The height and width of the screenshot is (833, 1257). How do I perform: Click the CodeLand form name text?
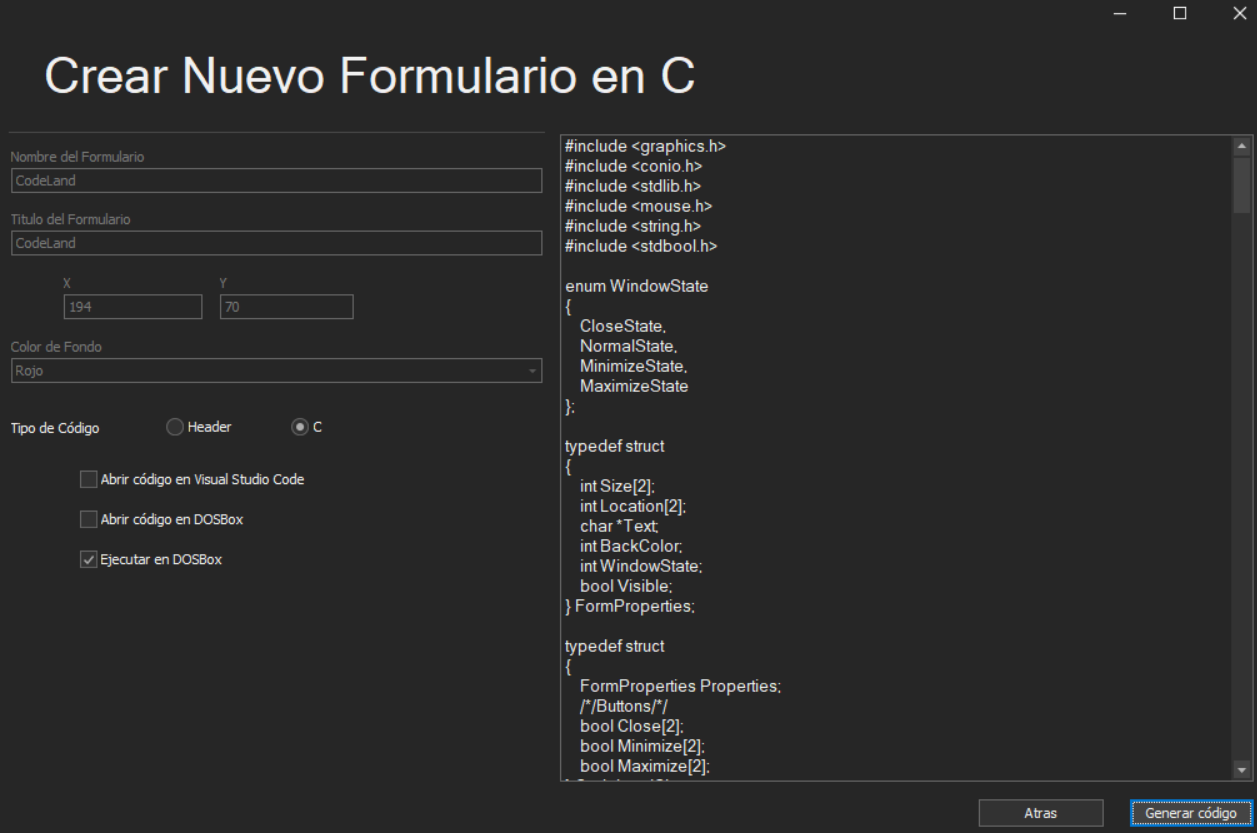coord(40,182)
